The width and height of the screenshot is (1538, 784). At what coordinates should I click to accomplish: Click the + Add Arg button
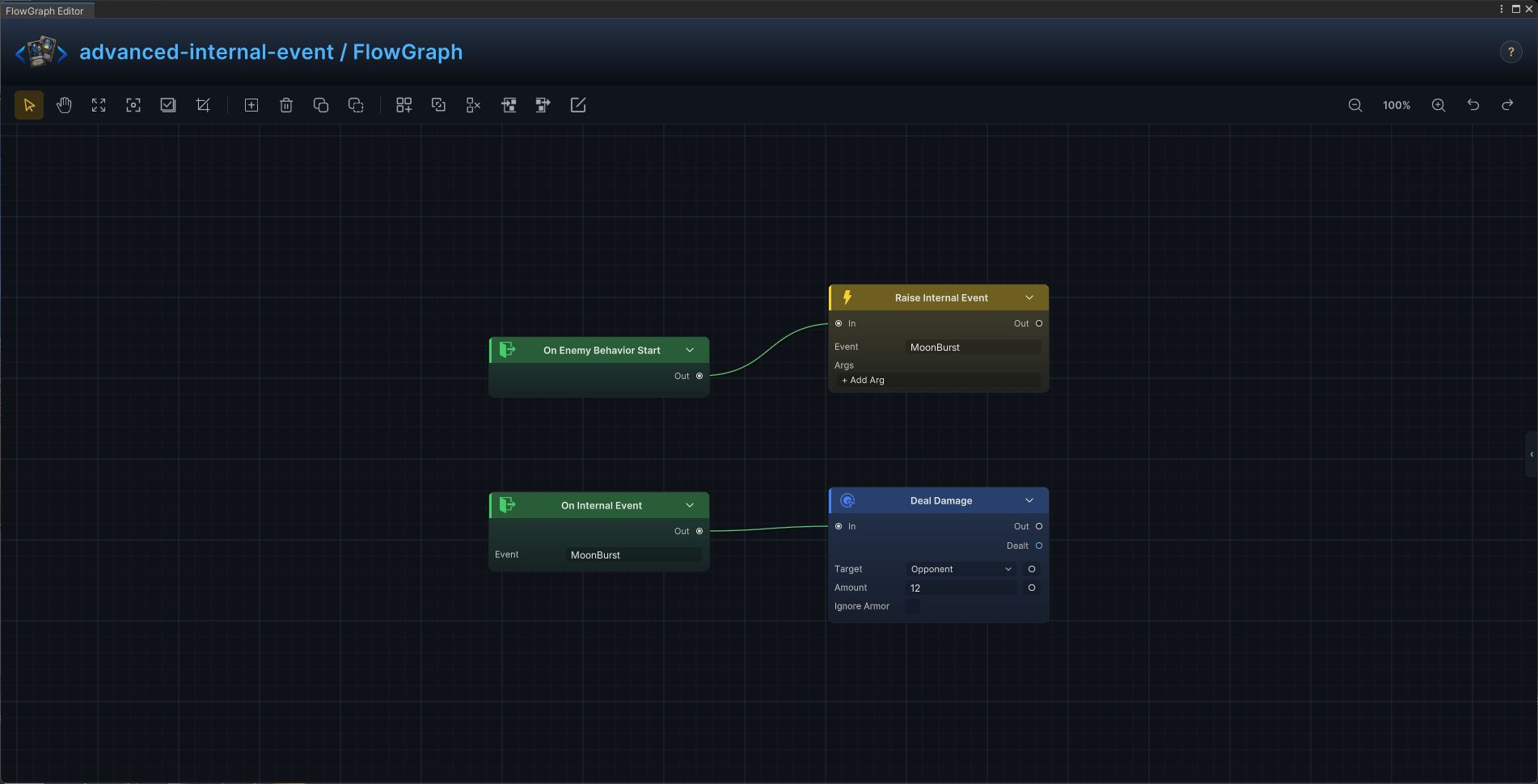point(938,380)
